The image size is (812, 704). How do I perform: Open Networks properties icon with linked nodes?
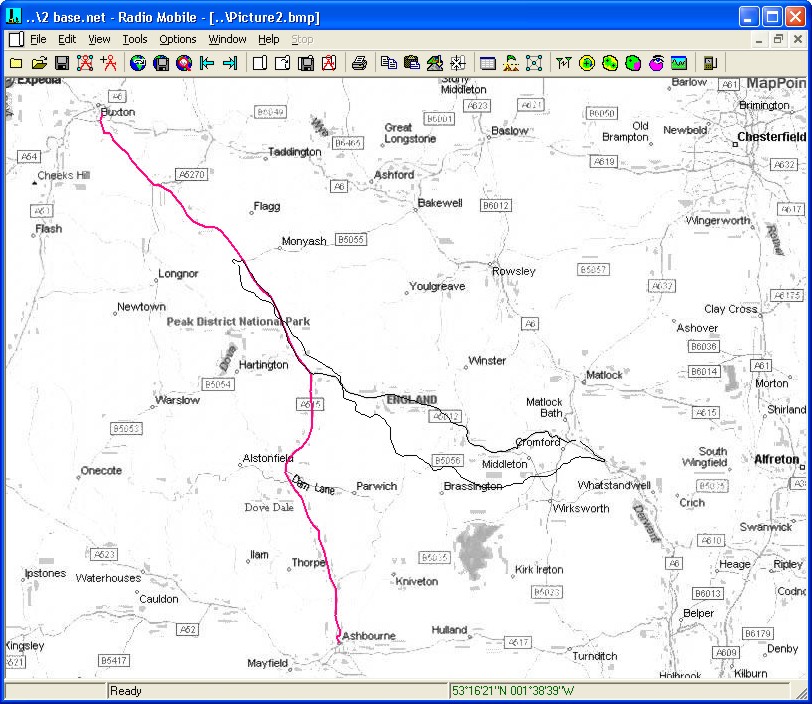coord(85,63)
